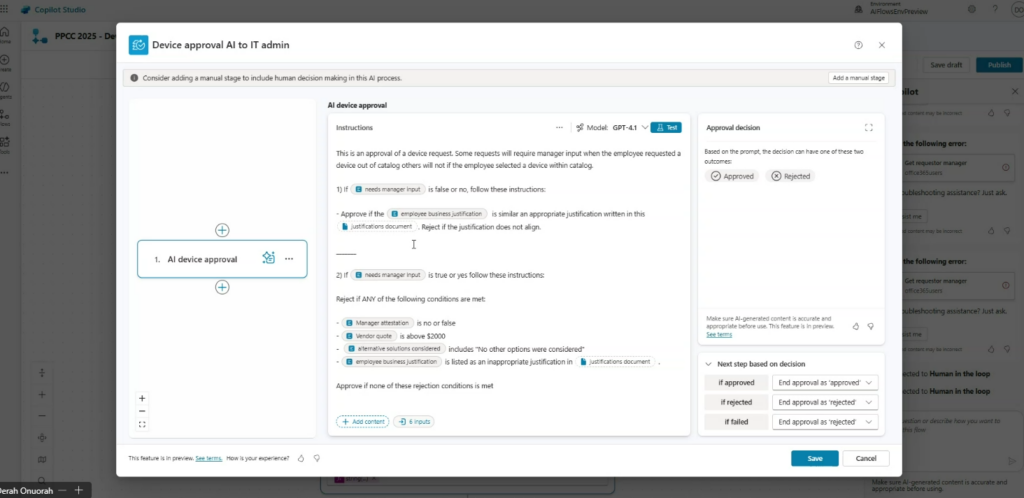The height and width of the screenshot is (498, 1024).
Task: Open Tools in the left sidebar
Action: coord(4,145)
